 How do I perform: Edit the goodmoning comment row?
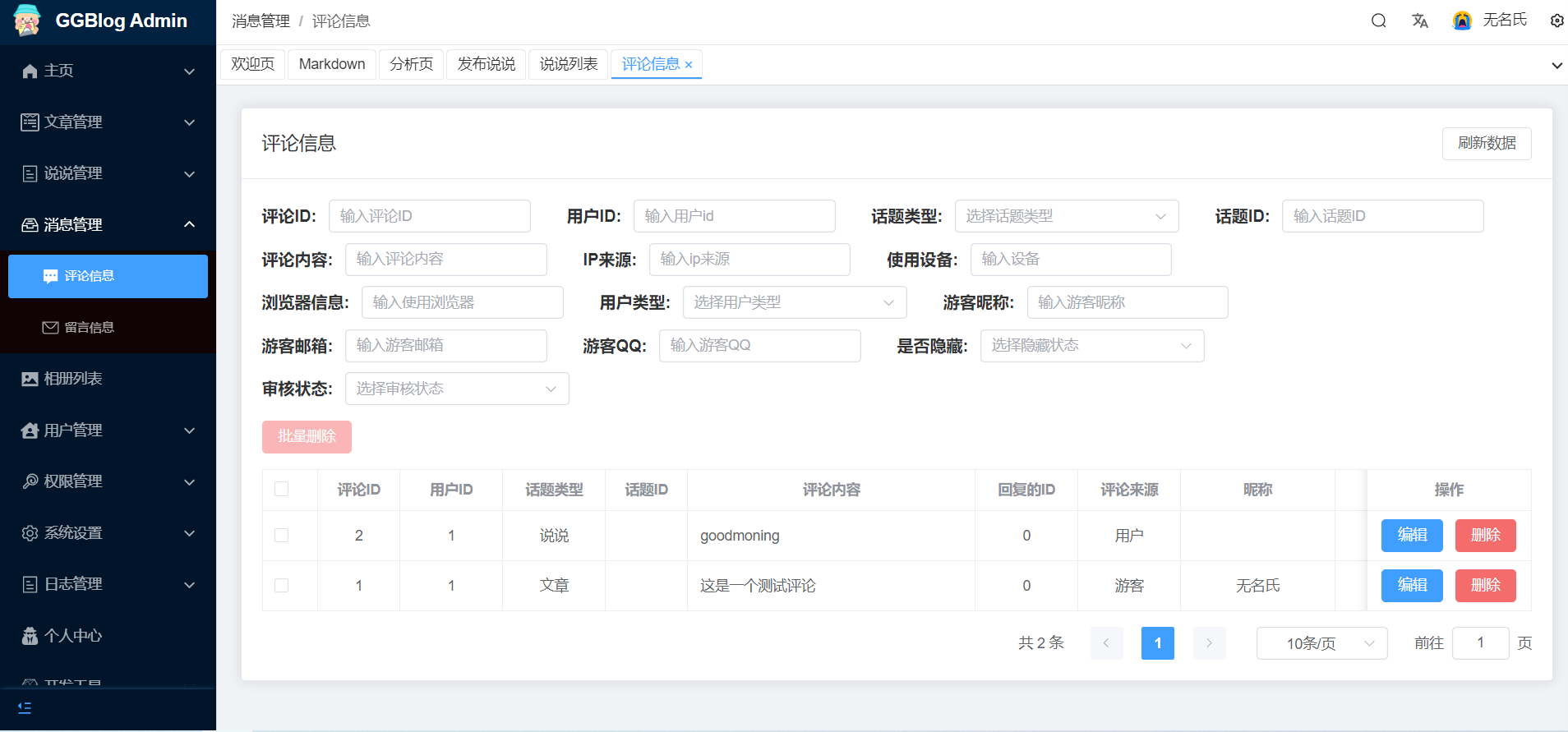coord(1412,536)
